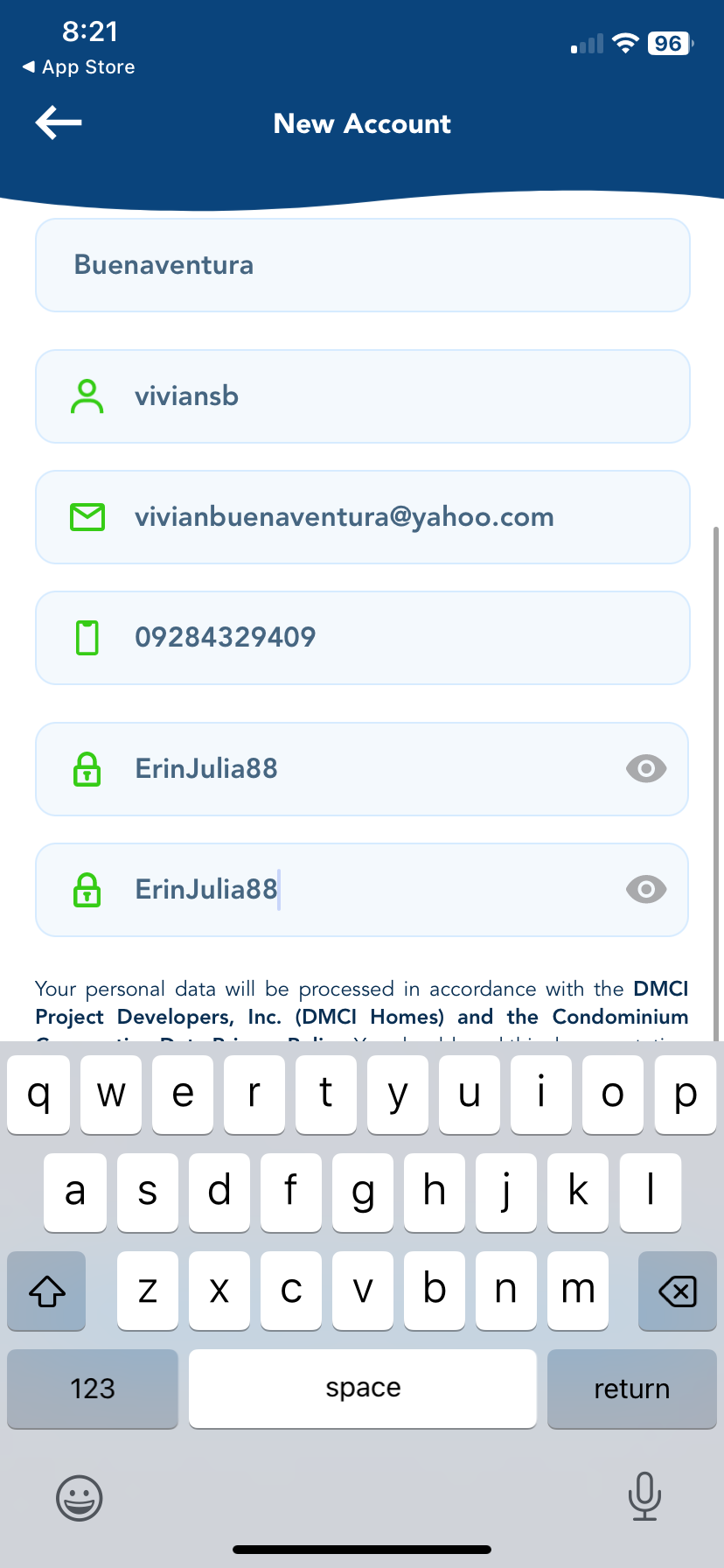The image size is (724, 1568).
Task: Return to App Store link
Action: pos(79,67)
